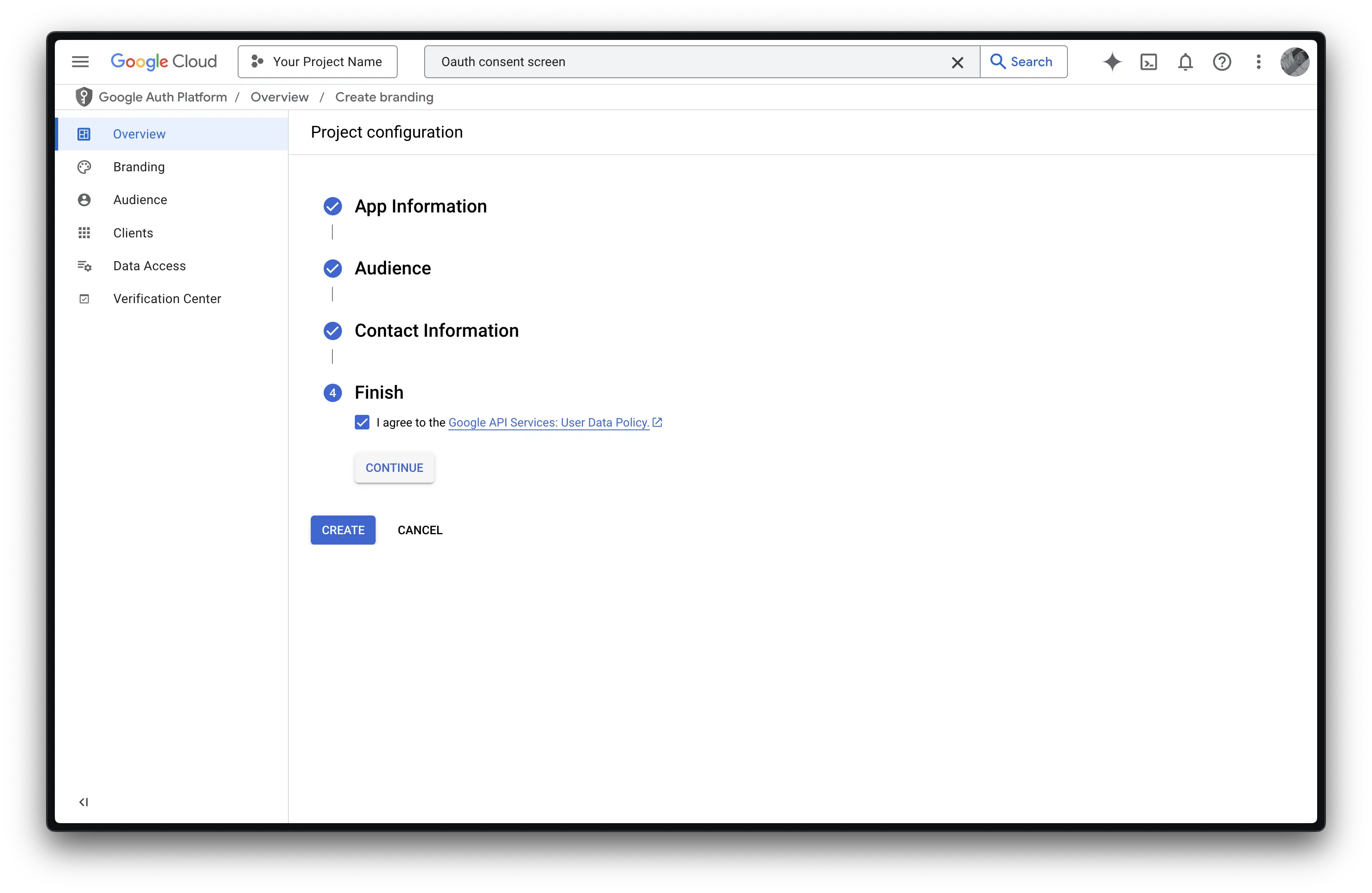
Task: Go to Google Auth Platform breadcrumb
Action: coord(163,97)
